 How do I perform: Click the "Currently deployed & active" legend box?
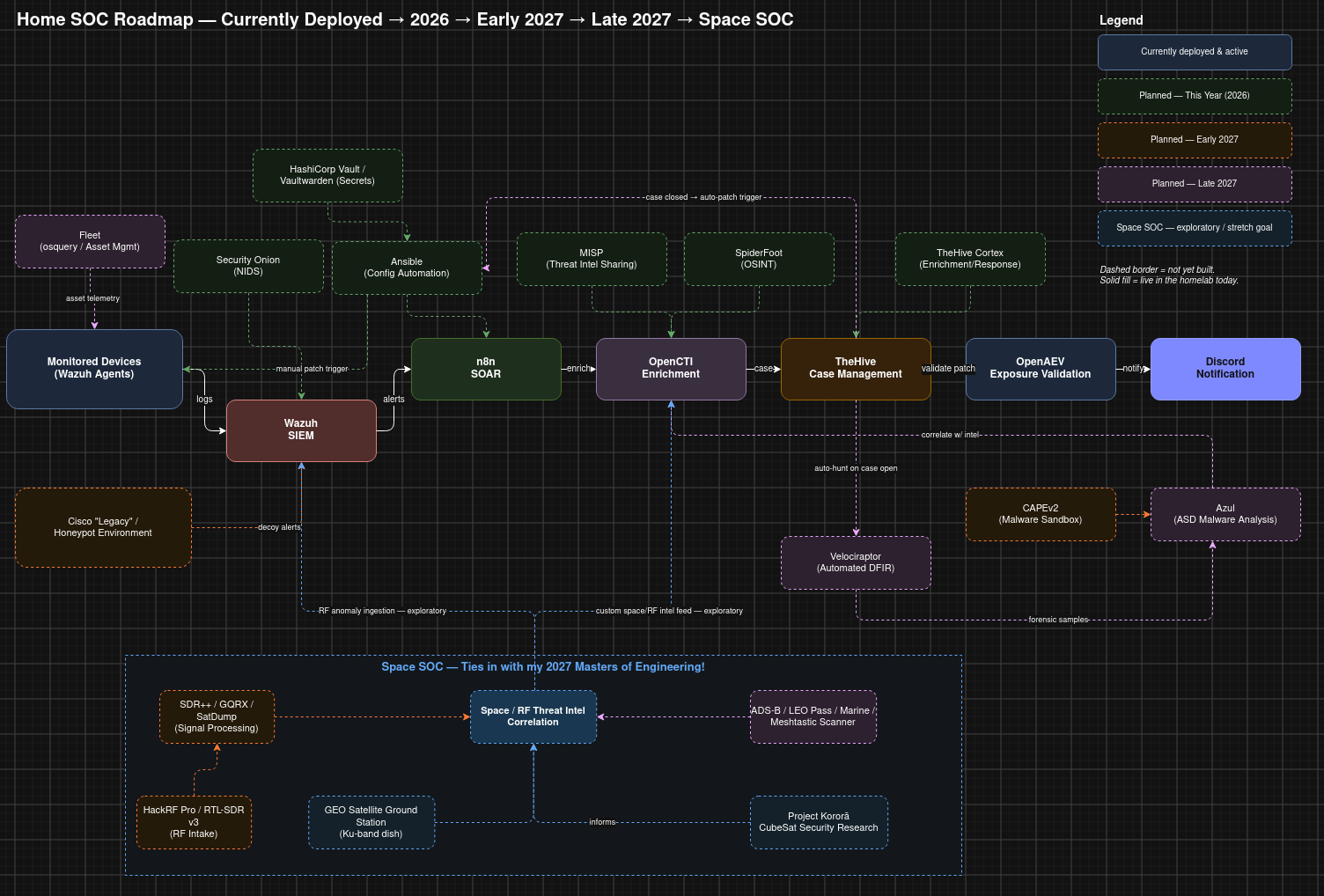click(x=1195, y=52)
